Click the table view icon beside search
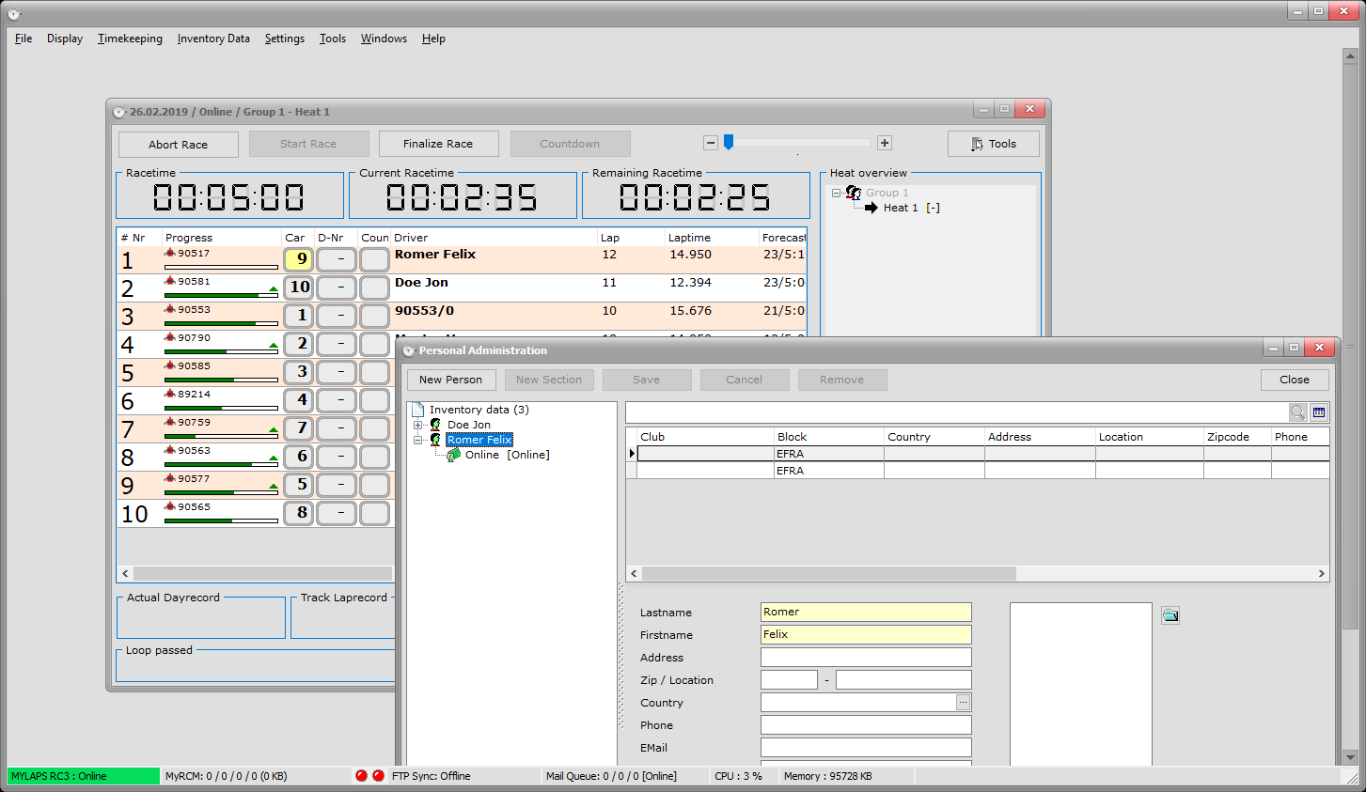The image size is (1366, 792). [1319, 412]
